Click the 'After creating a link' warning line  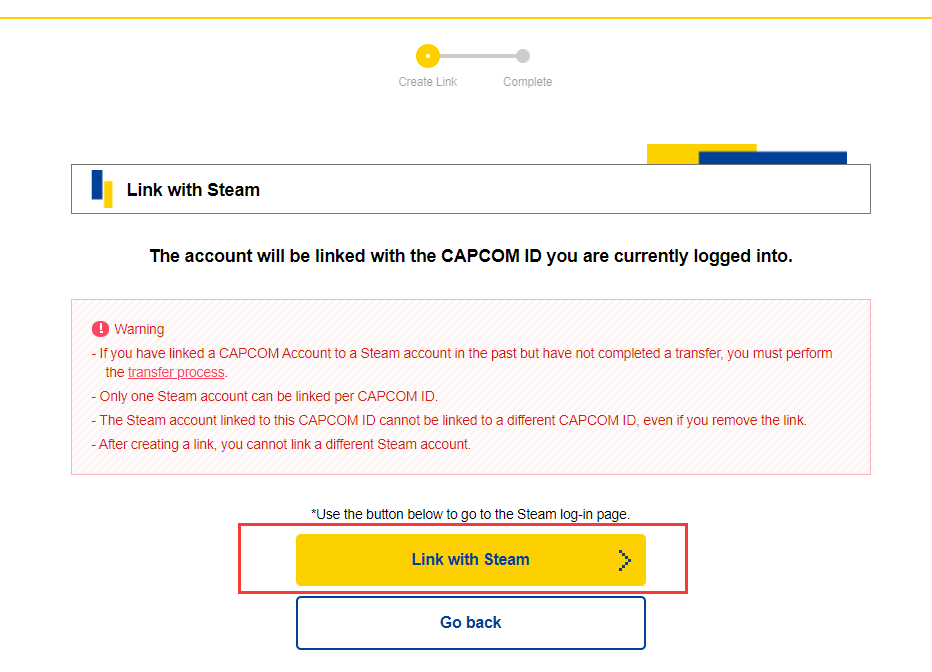(281, 444)
